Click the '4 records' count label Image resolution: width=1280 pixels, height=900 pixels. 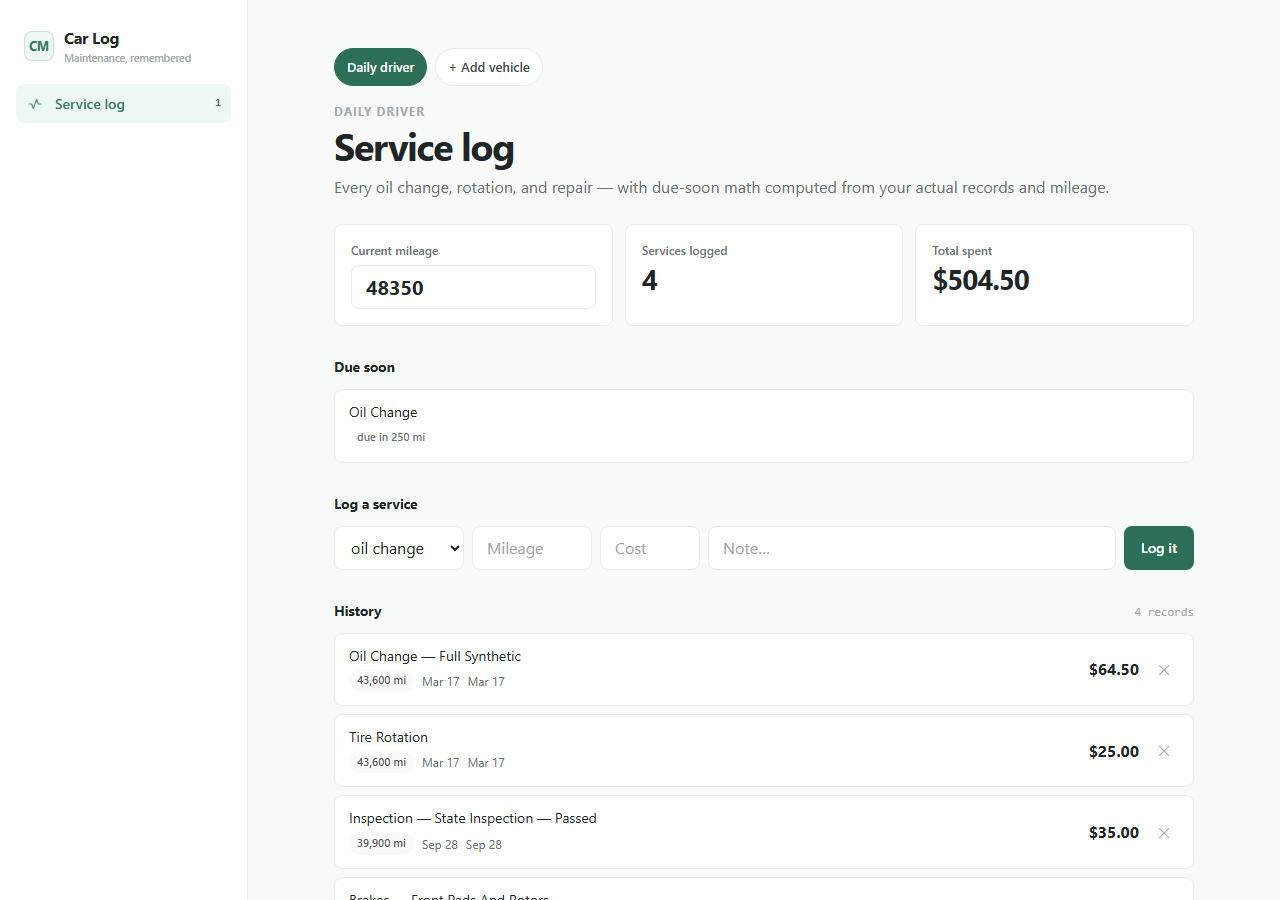pyautogui.click(x=1164, y=612)
